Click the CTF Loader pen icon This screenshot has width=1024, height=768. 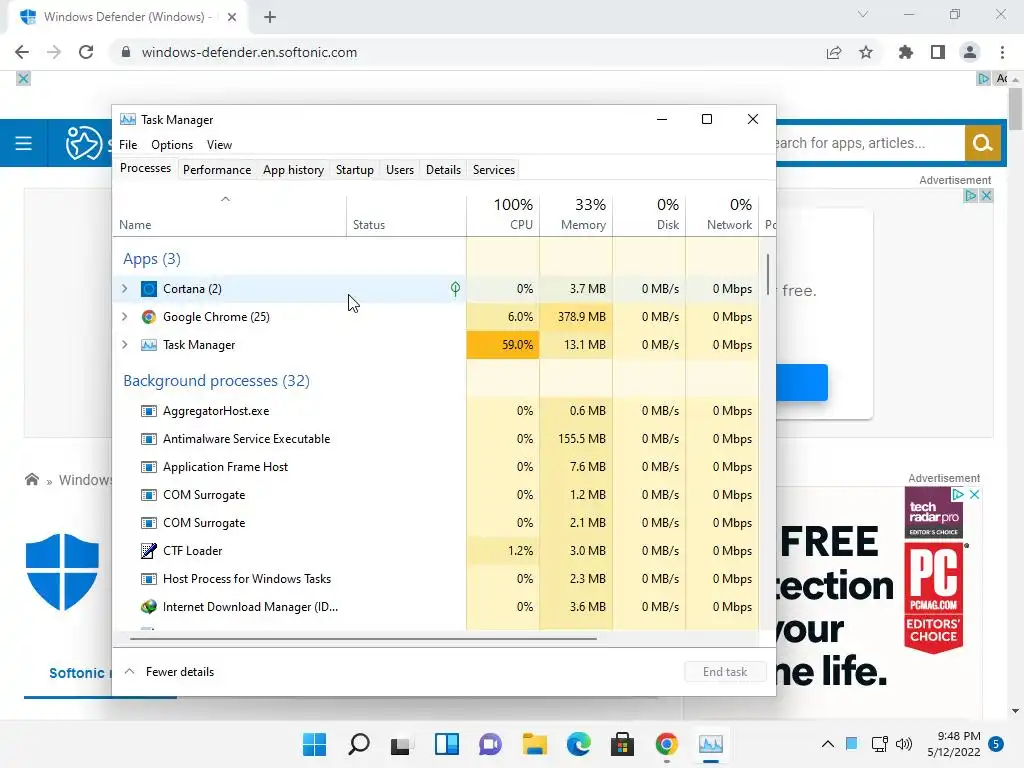(149, 551)
